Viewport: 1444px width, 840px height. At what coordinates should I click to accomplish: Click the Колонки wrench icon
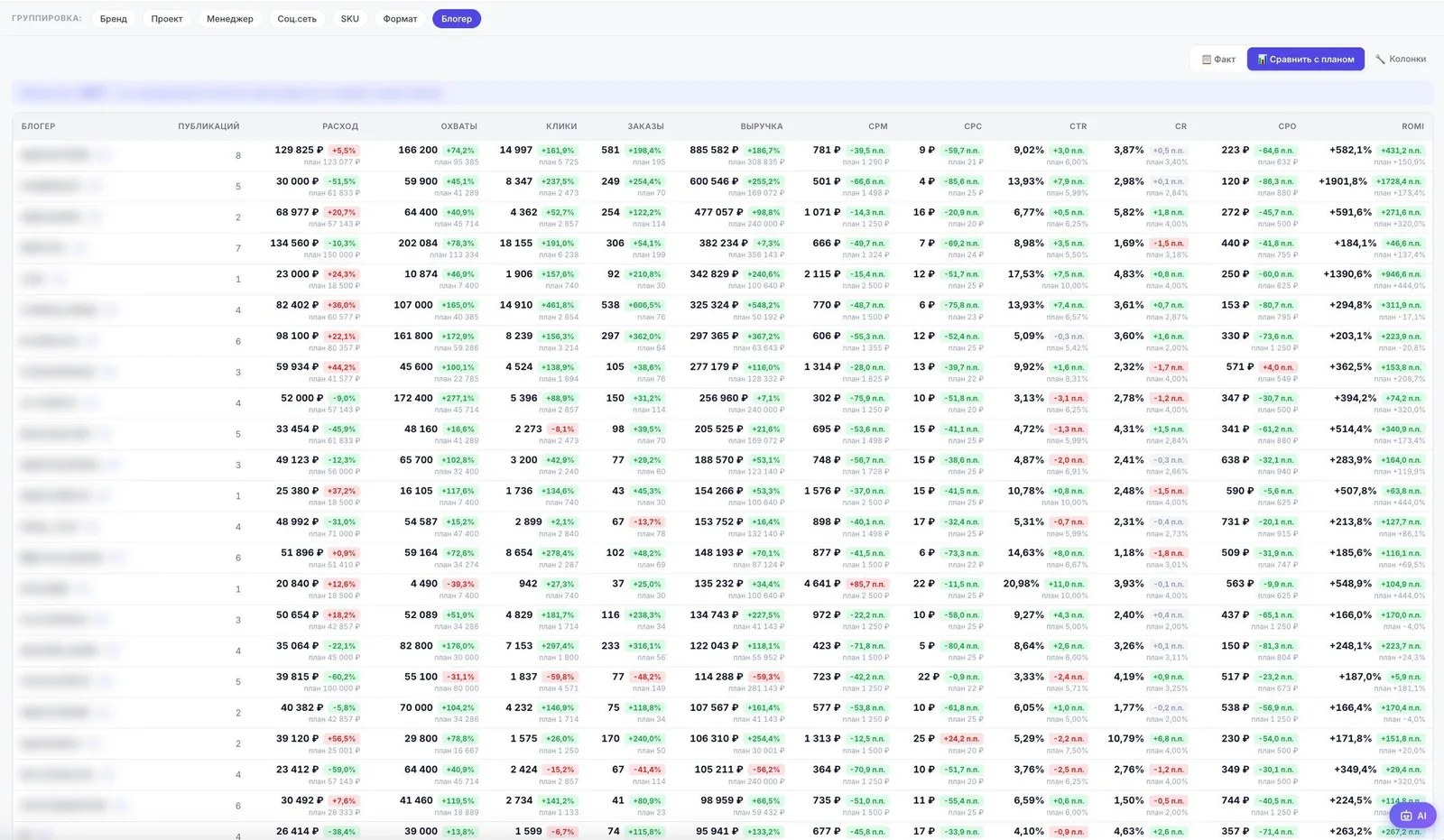[1380, 60]
